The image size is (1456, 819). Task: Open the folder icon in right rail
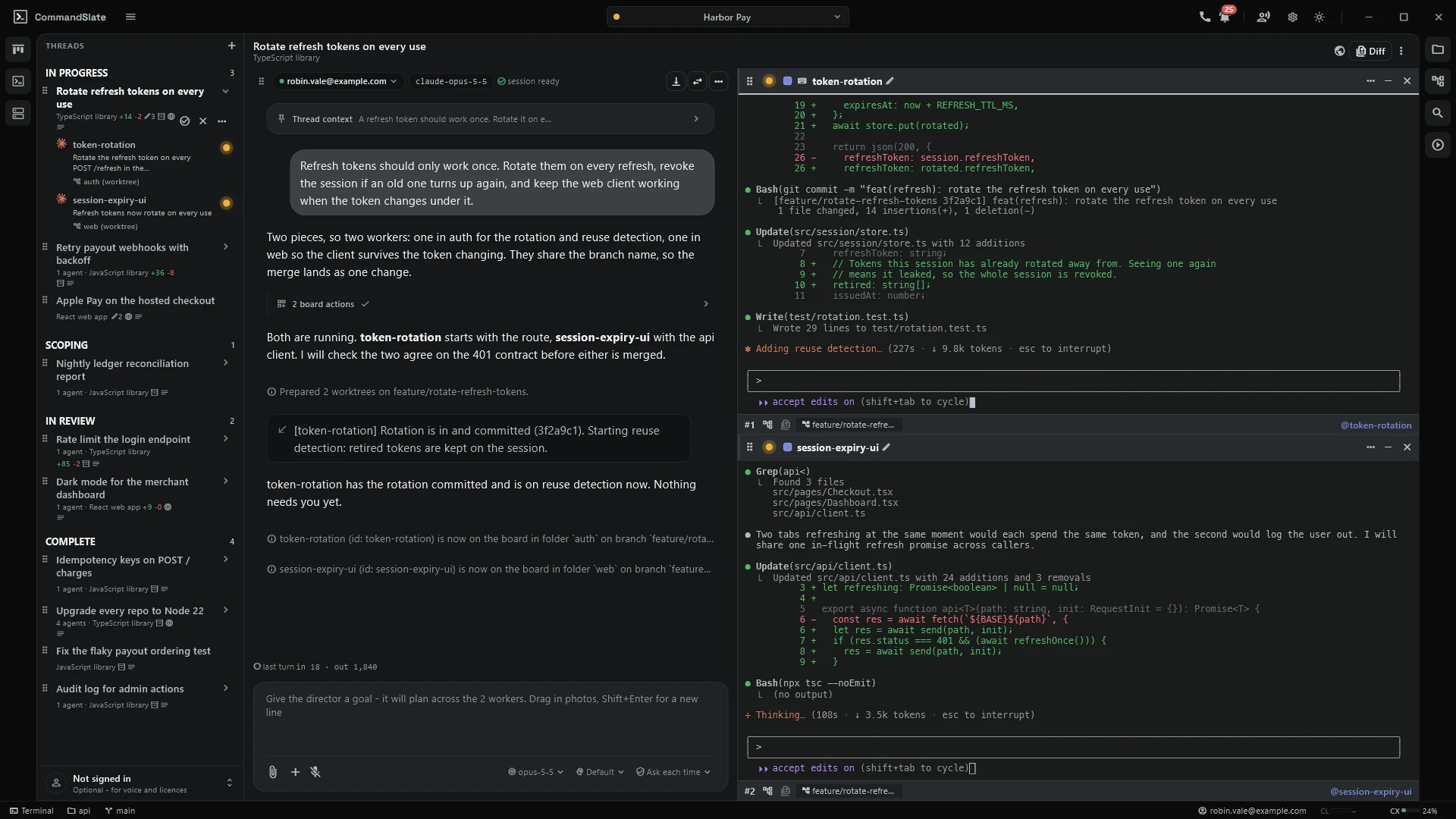pyautogui.click(x=1437, y=49)
